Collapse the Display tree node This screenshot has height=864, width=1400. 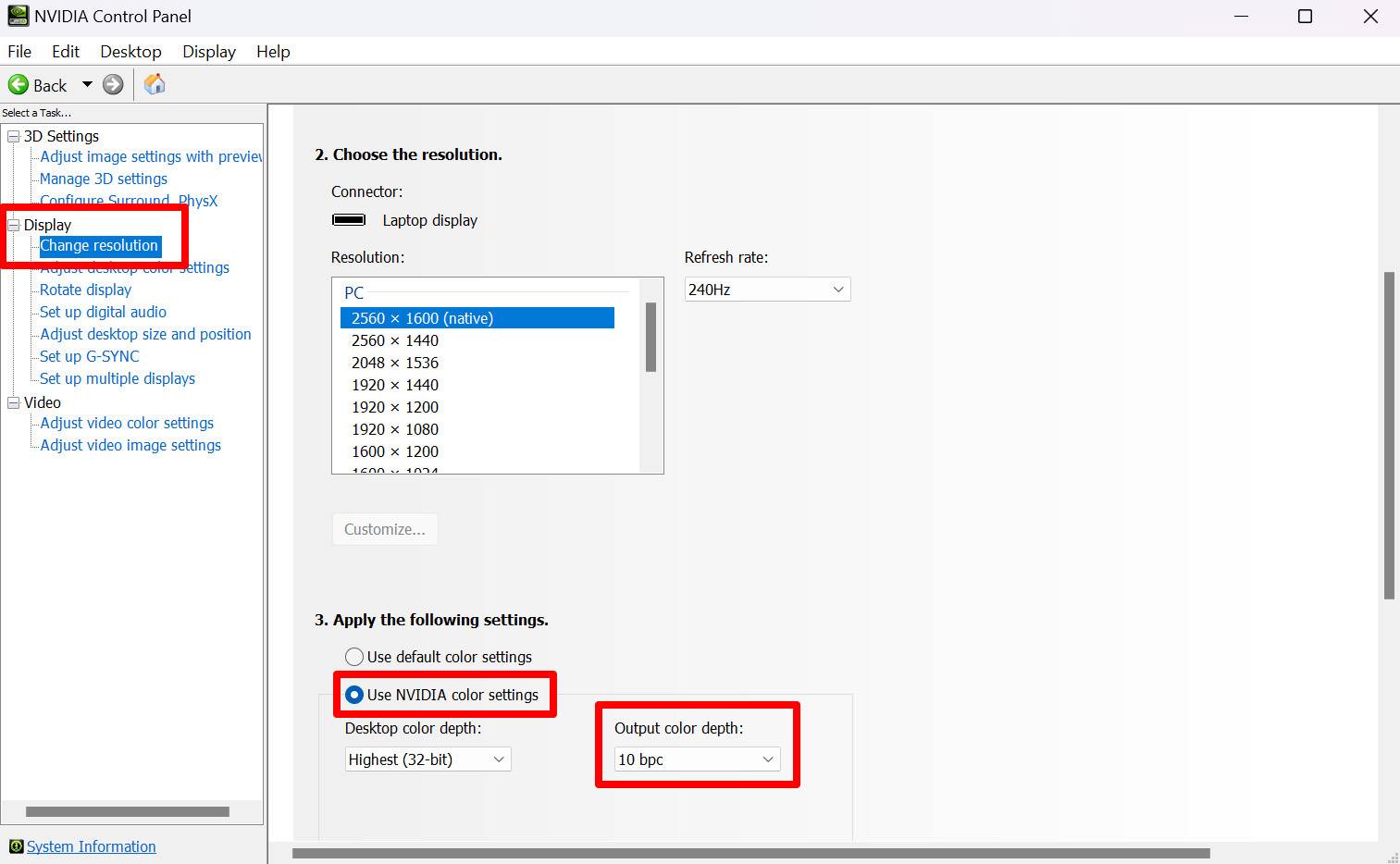pos(14,225)
